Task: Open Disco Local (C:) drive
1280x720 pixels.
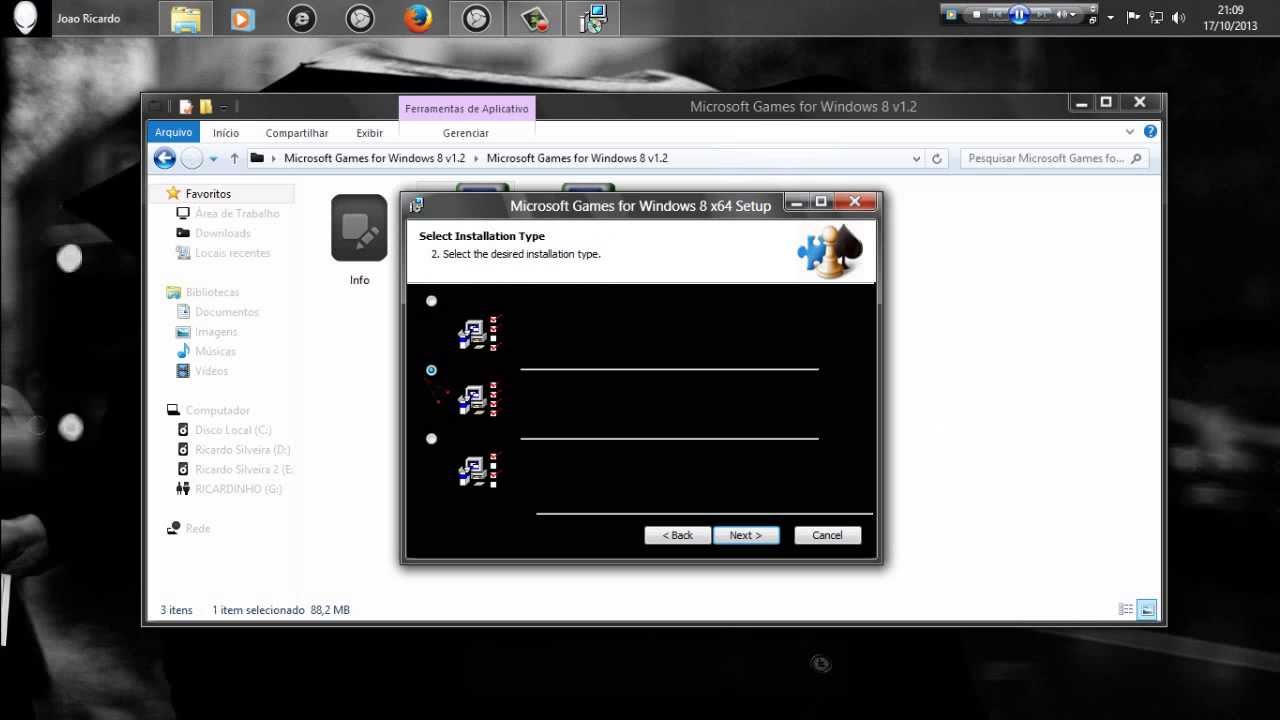Action: (233, 430)
